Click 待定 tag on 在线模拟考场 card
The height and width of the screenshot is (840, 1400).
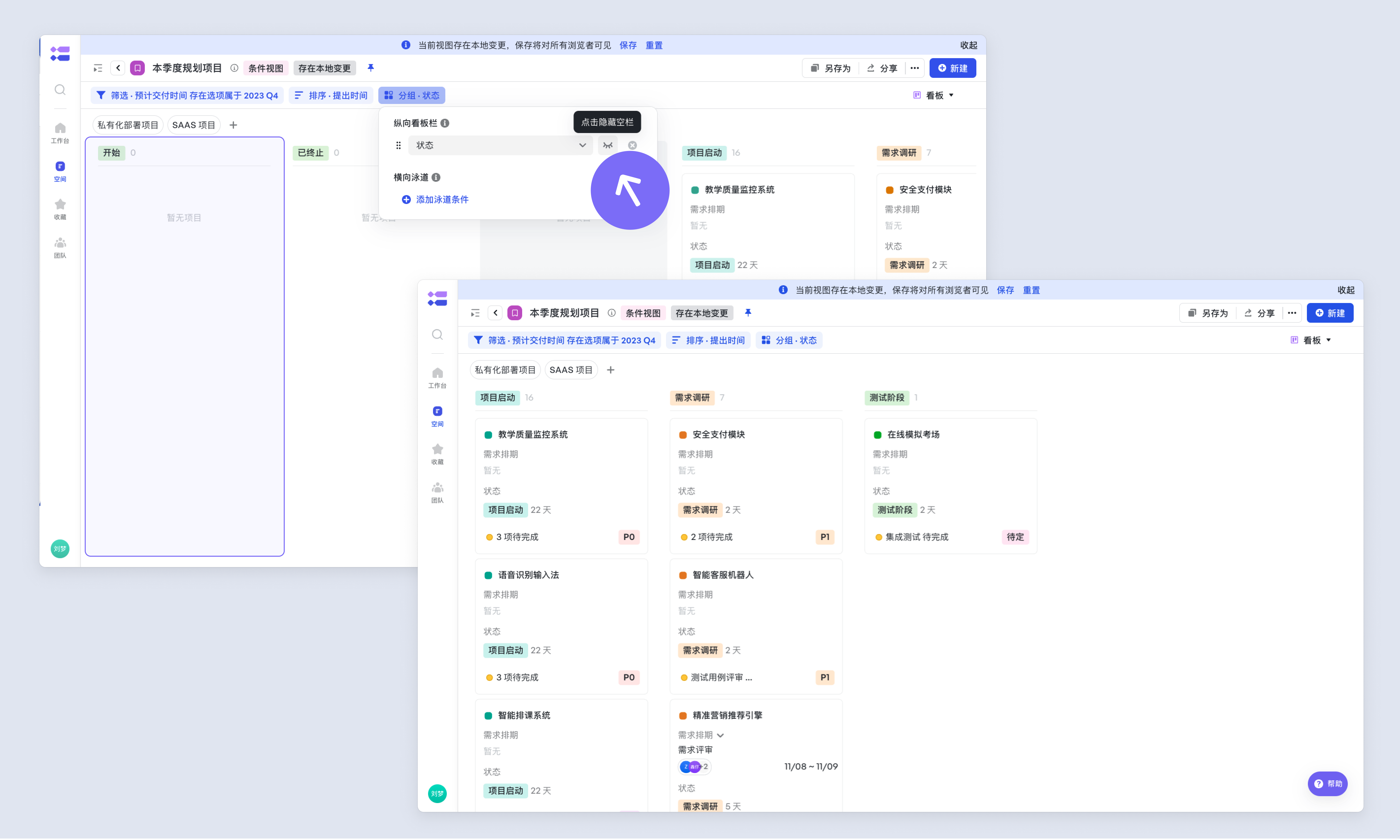(x=1015, y=537)
